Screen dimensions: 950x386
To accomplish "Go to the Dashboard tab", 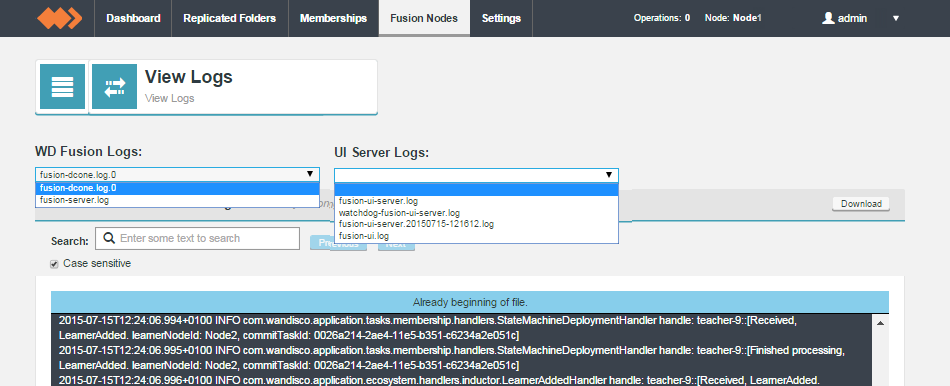I will [133, 18].
